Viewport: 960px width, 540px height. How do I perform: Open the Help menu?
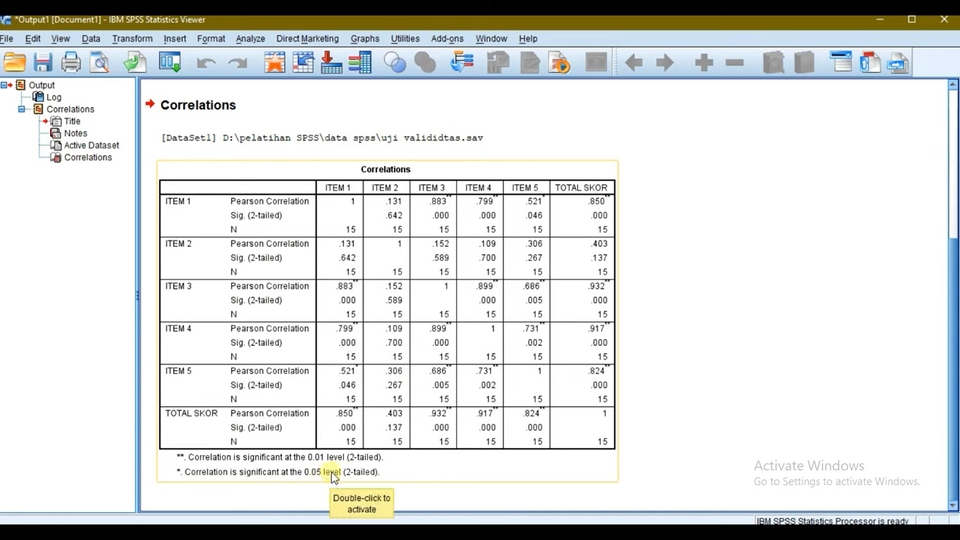528,39
